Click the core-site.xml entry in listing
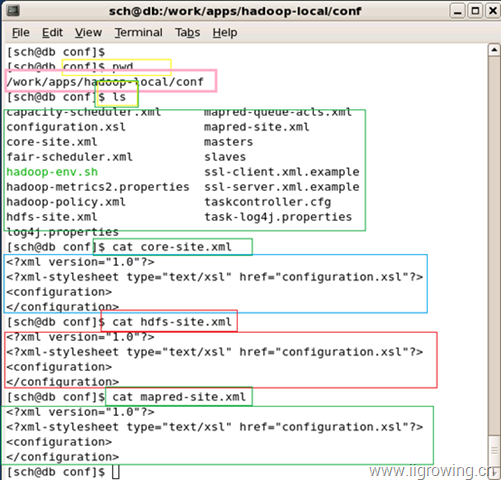This screenshot has width=501, height=480. [x=52, y=142]
